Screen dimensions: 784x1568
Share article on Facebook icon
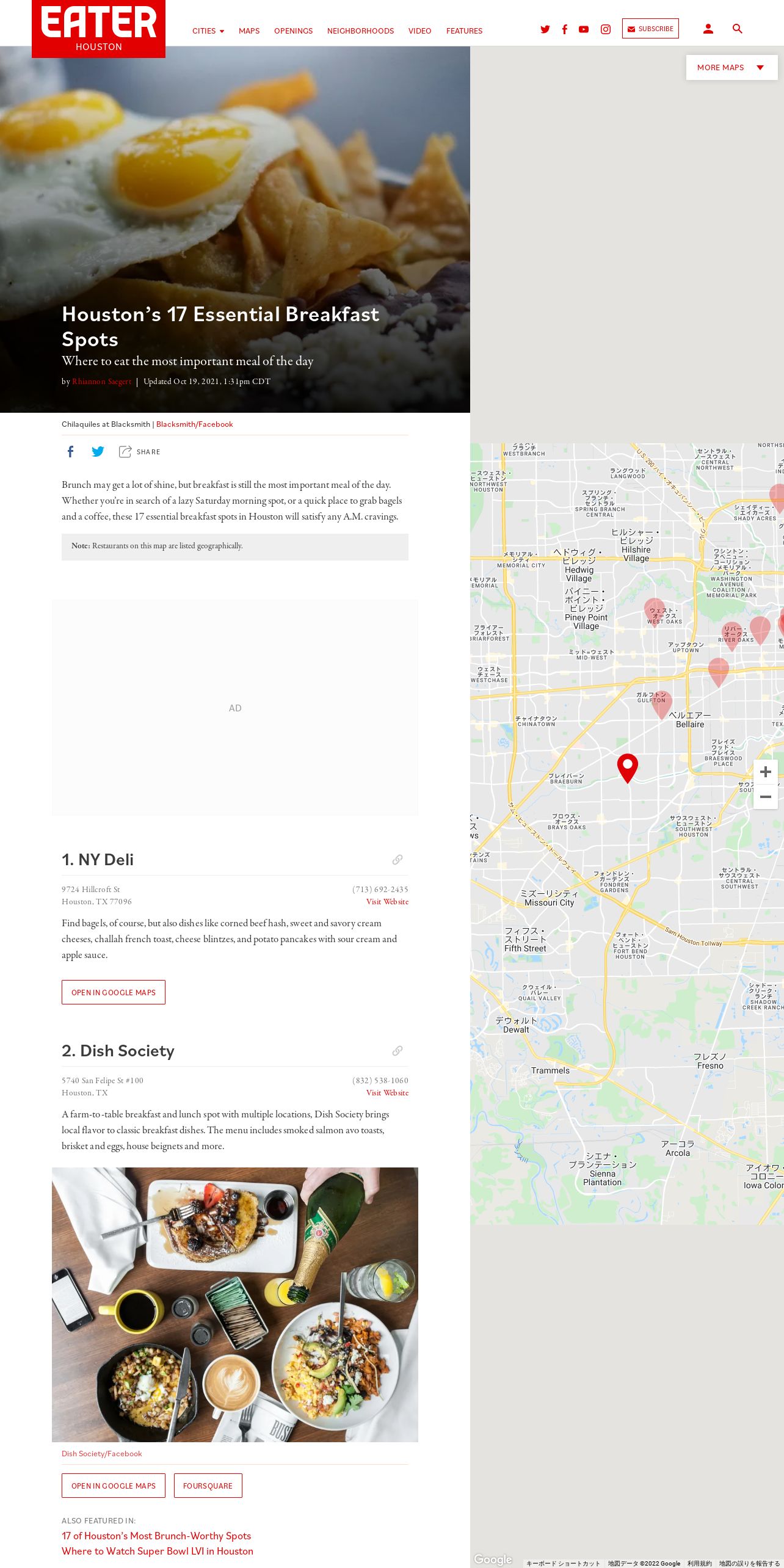pyautogui.click(x=70, y=451)
